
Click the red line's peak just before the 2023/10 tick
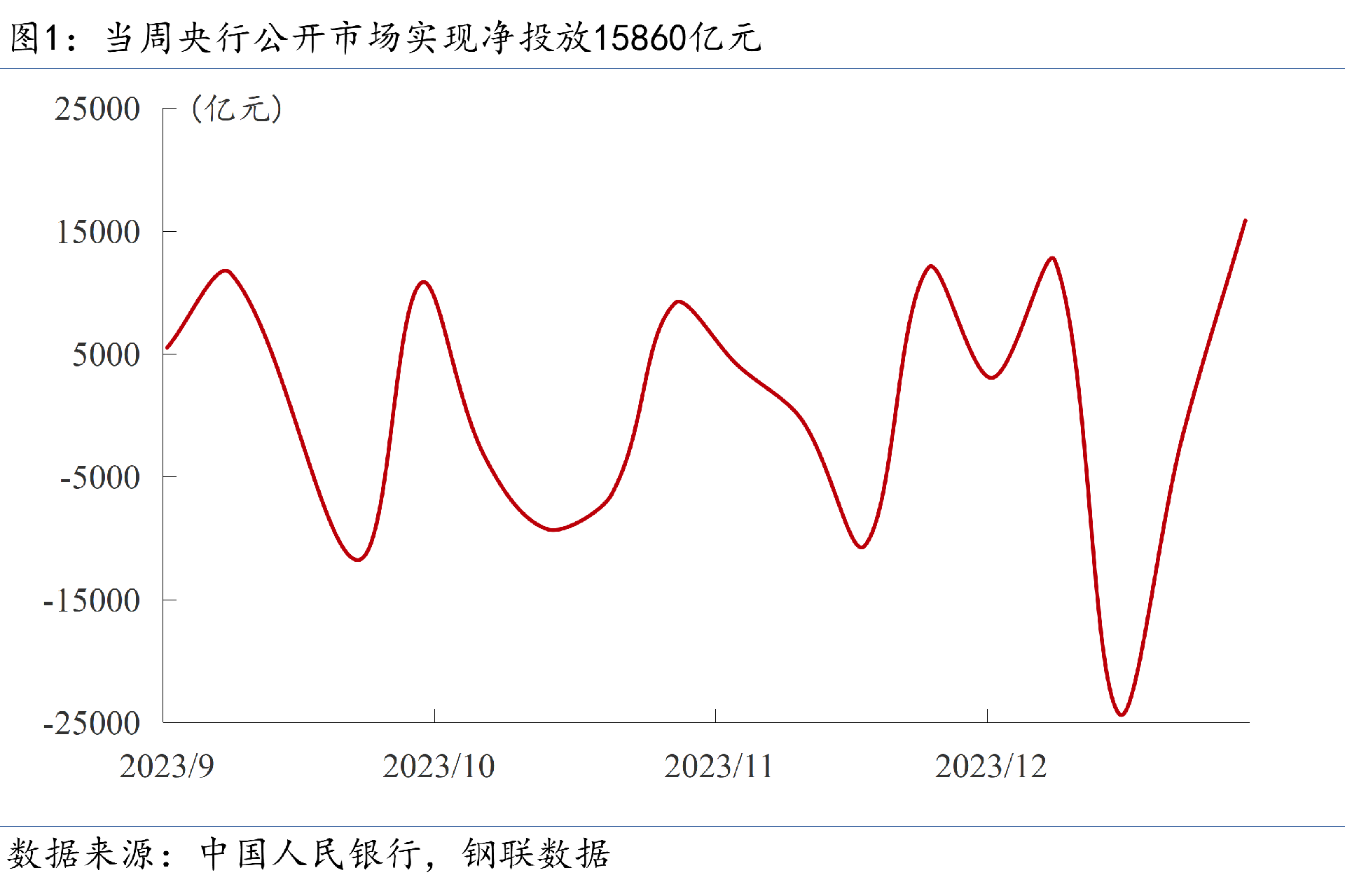click(x=424, y=282)
